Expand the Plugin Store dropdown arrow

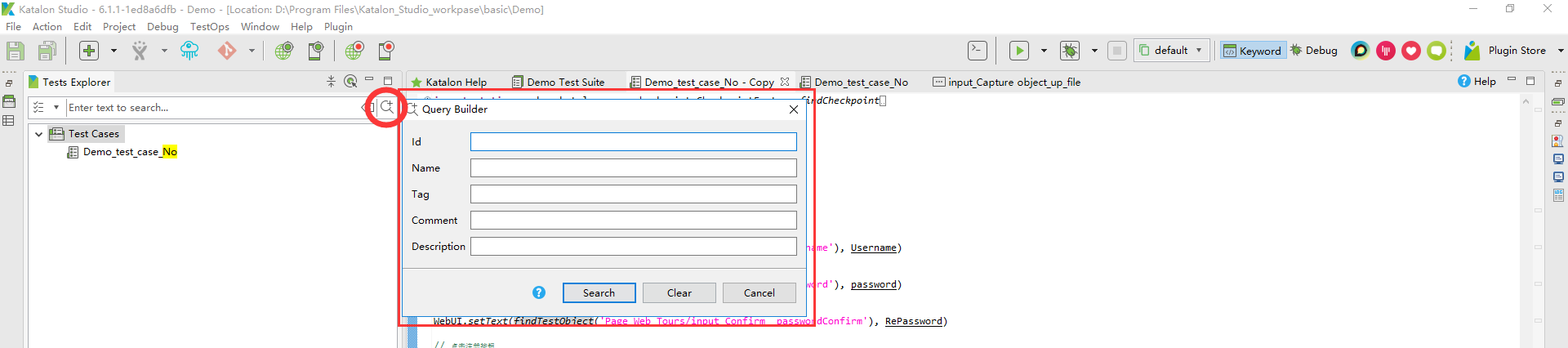(1561, 51)
